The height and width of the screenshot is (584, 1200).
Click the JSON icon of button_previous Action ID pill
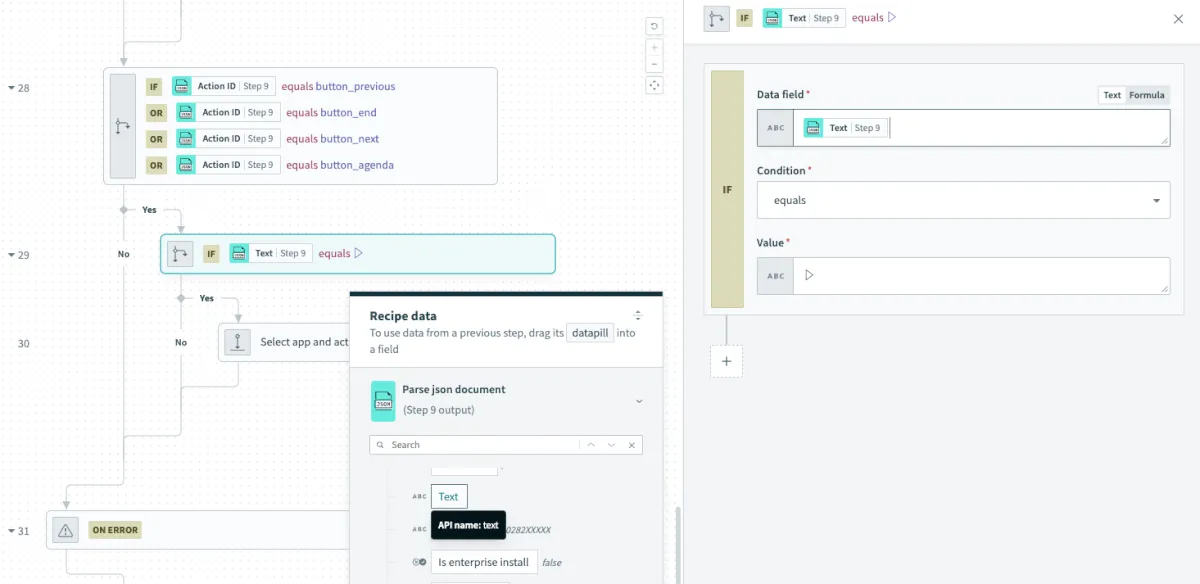tap(181, 86)
